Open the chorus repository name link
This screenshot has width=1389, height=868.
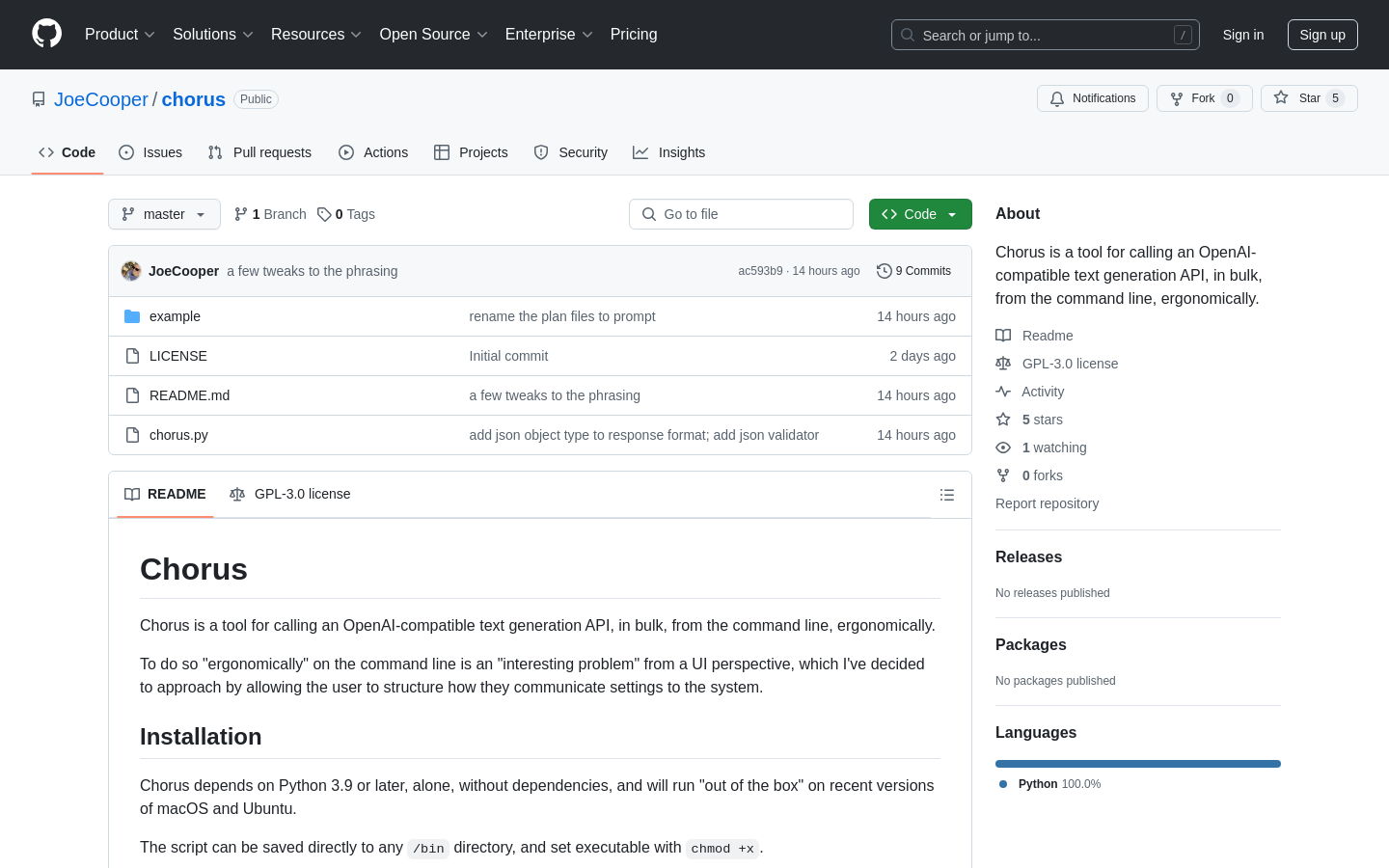[194, 99]
